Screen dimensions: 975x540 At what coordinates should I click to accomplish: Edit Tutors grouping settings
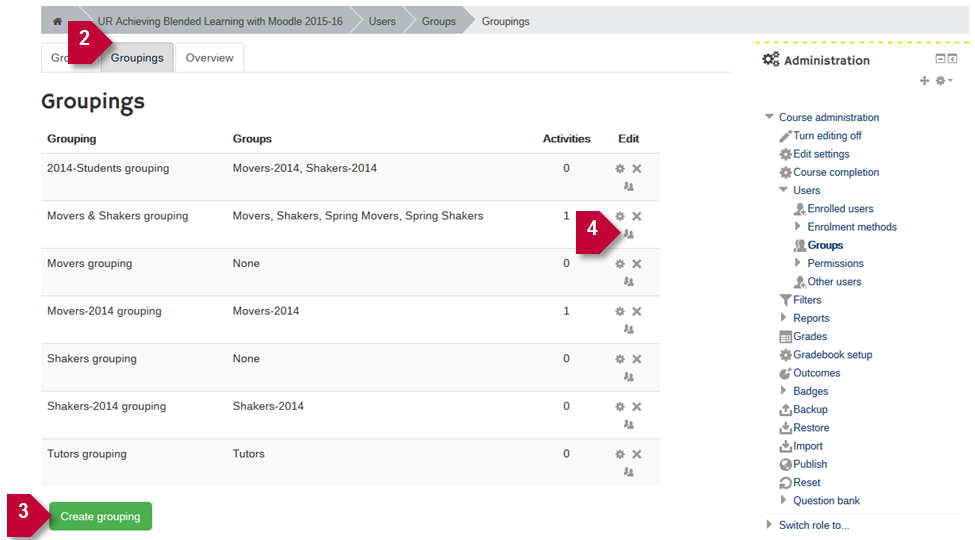[x=620, y=454]
